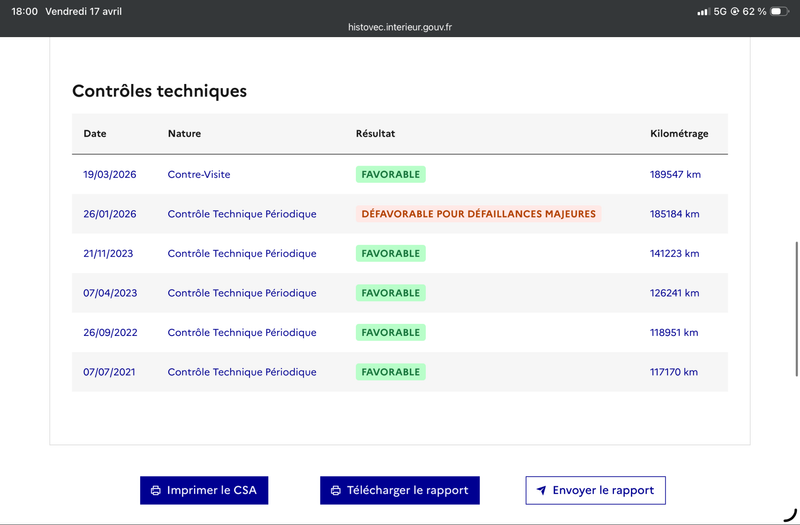Tap the cellular signal bars icon
This screenshot has width=800, height=525.
(x=704, y=11)
